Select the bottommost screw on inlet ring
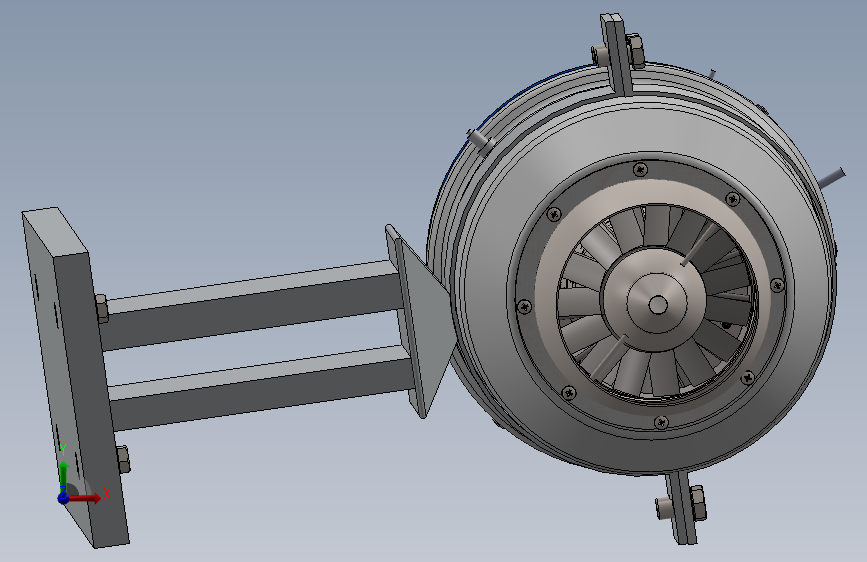 661,423
